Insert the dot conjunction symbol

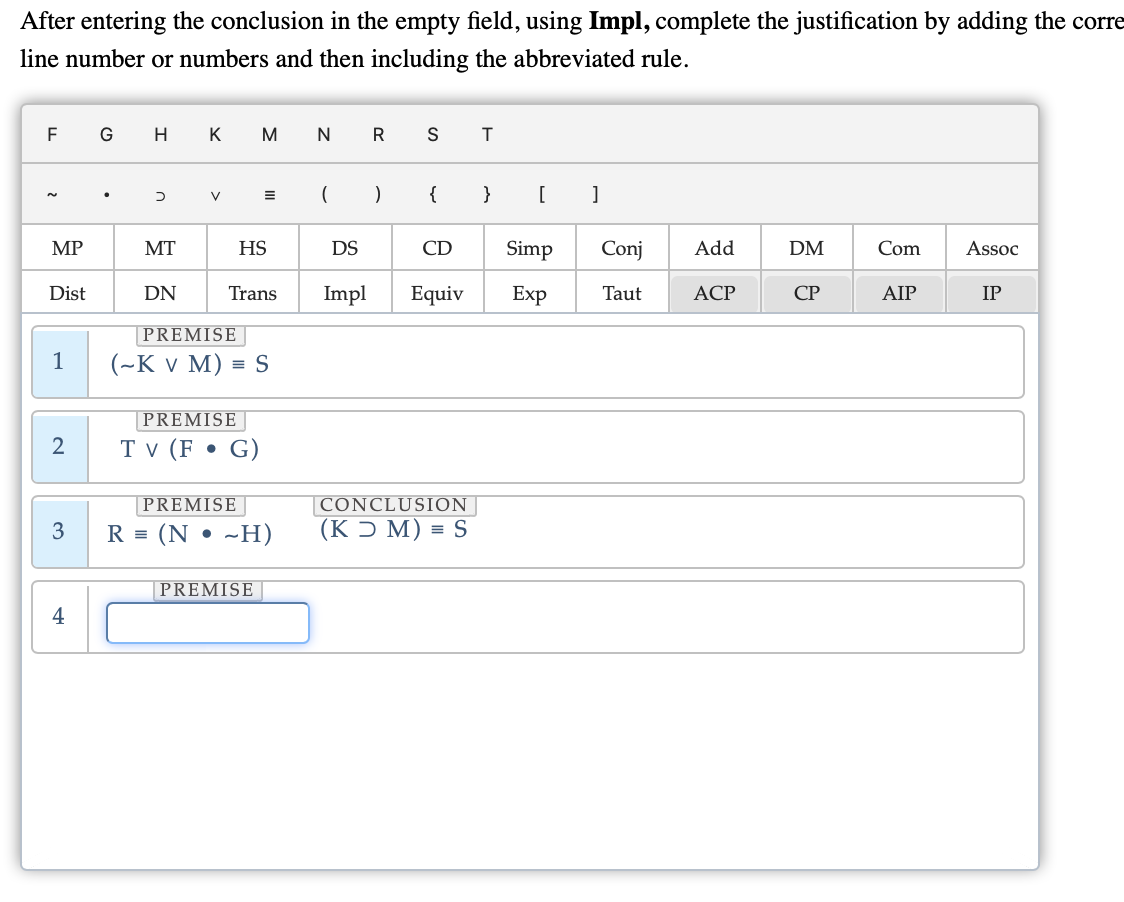[106, 195]
